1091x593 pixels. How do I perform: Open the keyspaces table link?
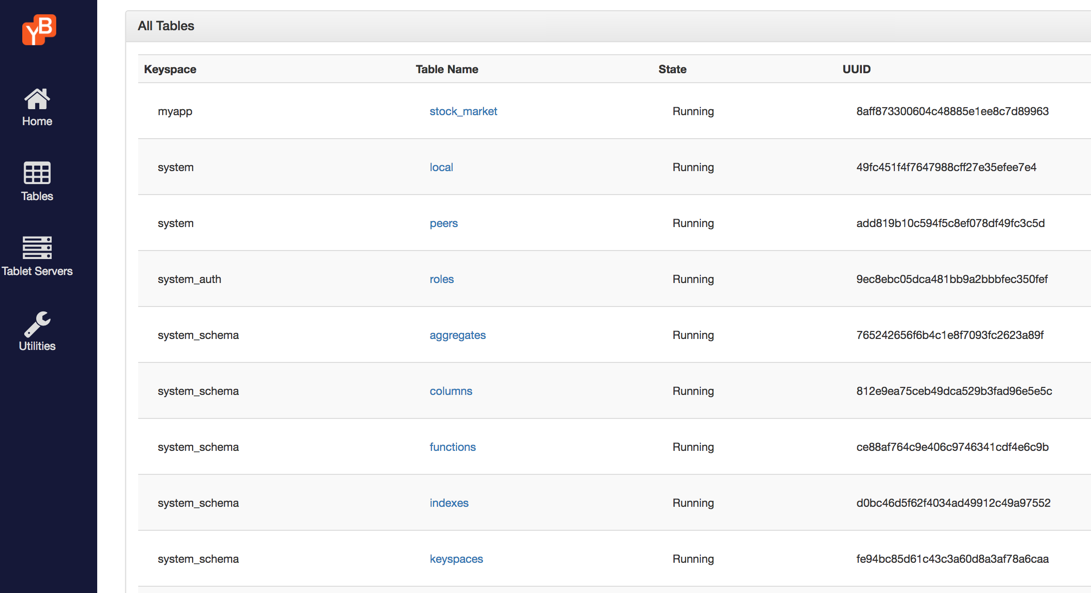click(x=456, y=560)
